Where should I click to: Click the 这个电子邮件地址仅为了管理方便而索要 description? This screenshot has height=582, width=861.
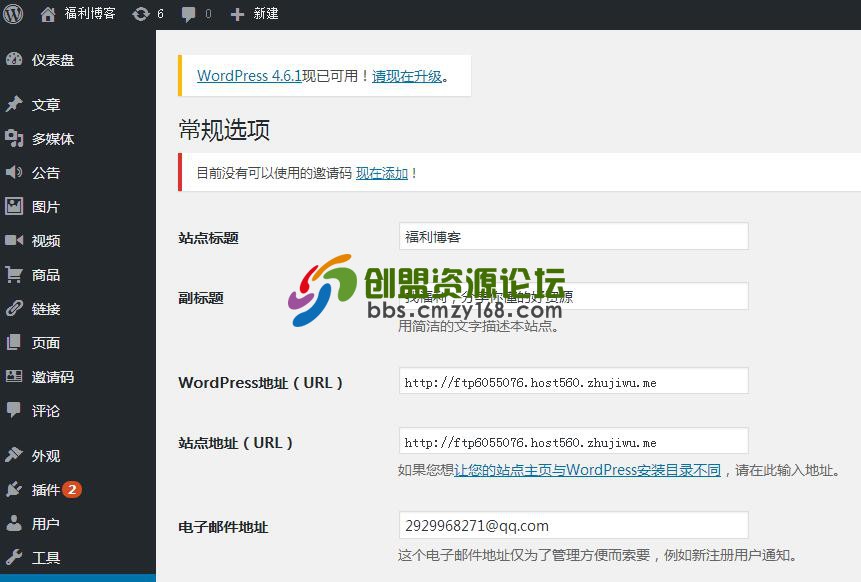click(597, 555)
